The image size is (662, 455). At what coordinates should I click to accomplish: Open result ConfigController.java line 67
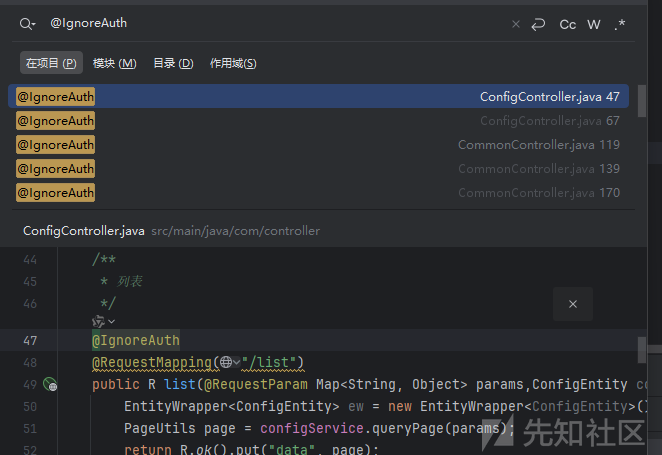(318, 121)
